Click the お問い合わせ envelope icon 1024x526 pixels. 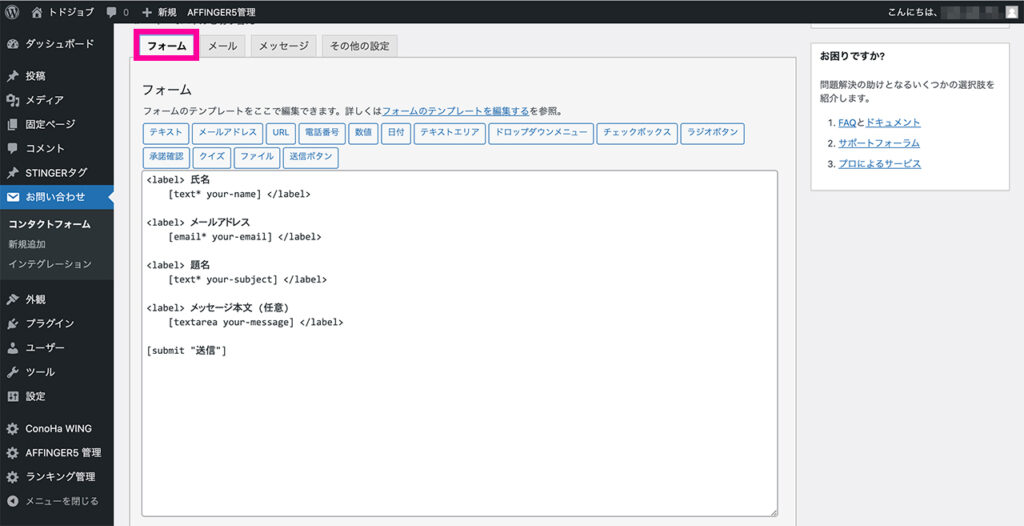click(x=12, y=197)
